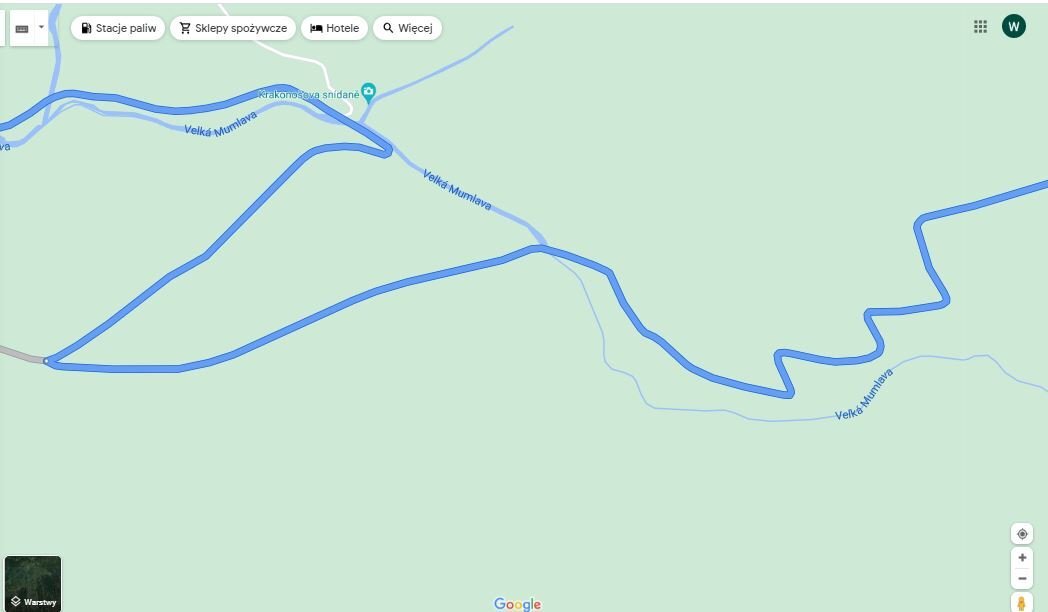Click the gas pump icon chip

pos(86,28)
